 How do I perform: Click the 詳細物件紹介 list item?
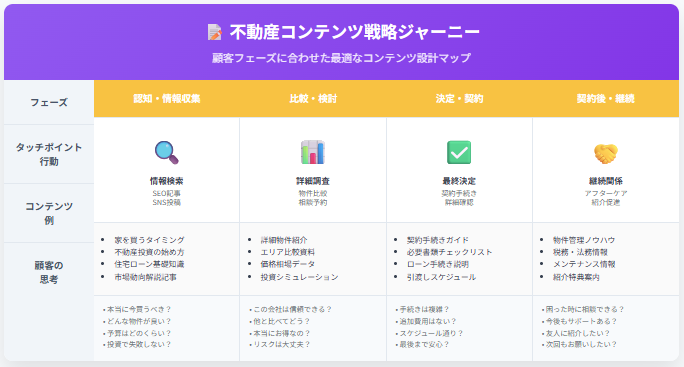(x=284, y=240)
